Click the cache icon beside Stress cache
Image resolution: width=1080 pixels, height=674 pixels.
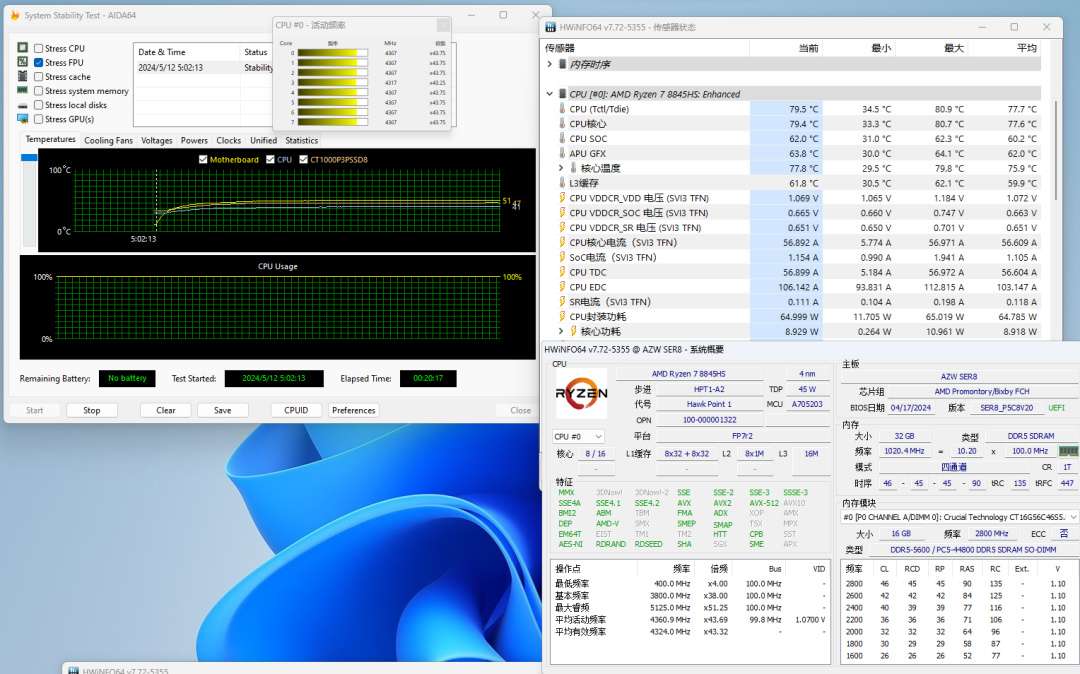point(23,76)
